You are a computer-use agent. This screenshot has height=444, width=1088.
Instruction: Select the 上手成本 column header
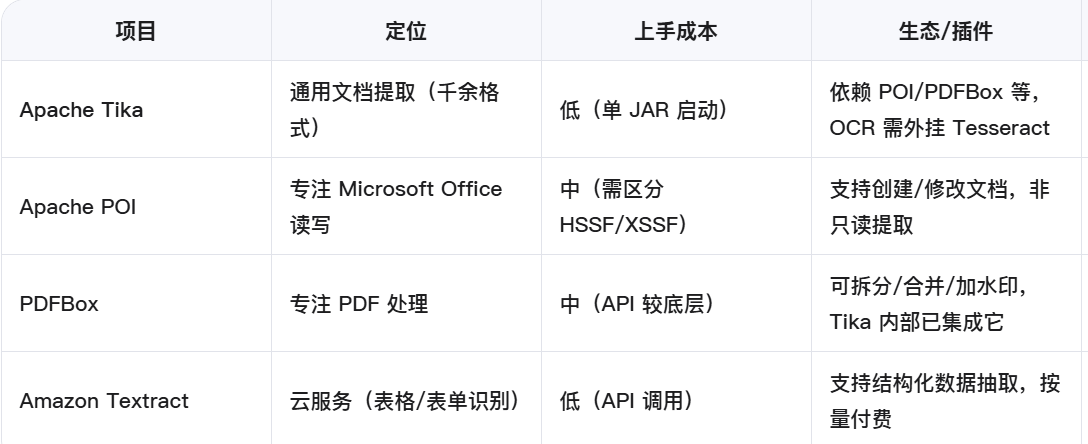pyautogui.click(x=676, y=31)
